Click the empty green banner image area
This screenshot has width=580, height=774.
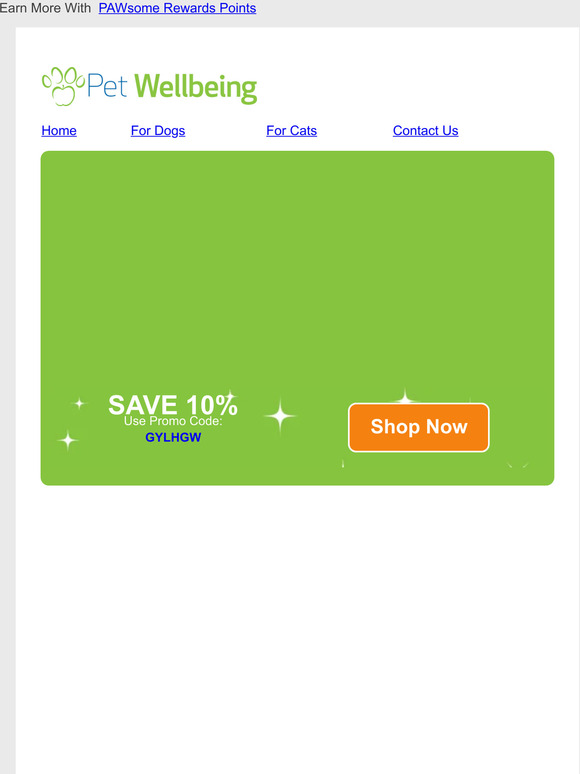(297, 267)
